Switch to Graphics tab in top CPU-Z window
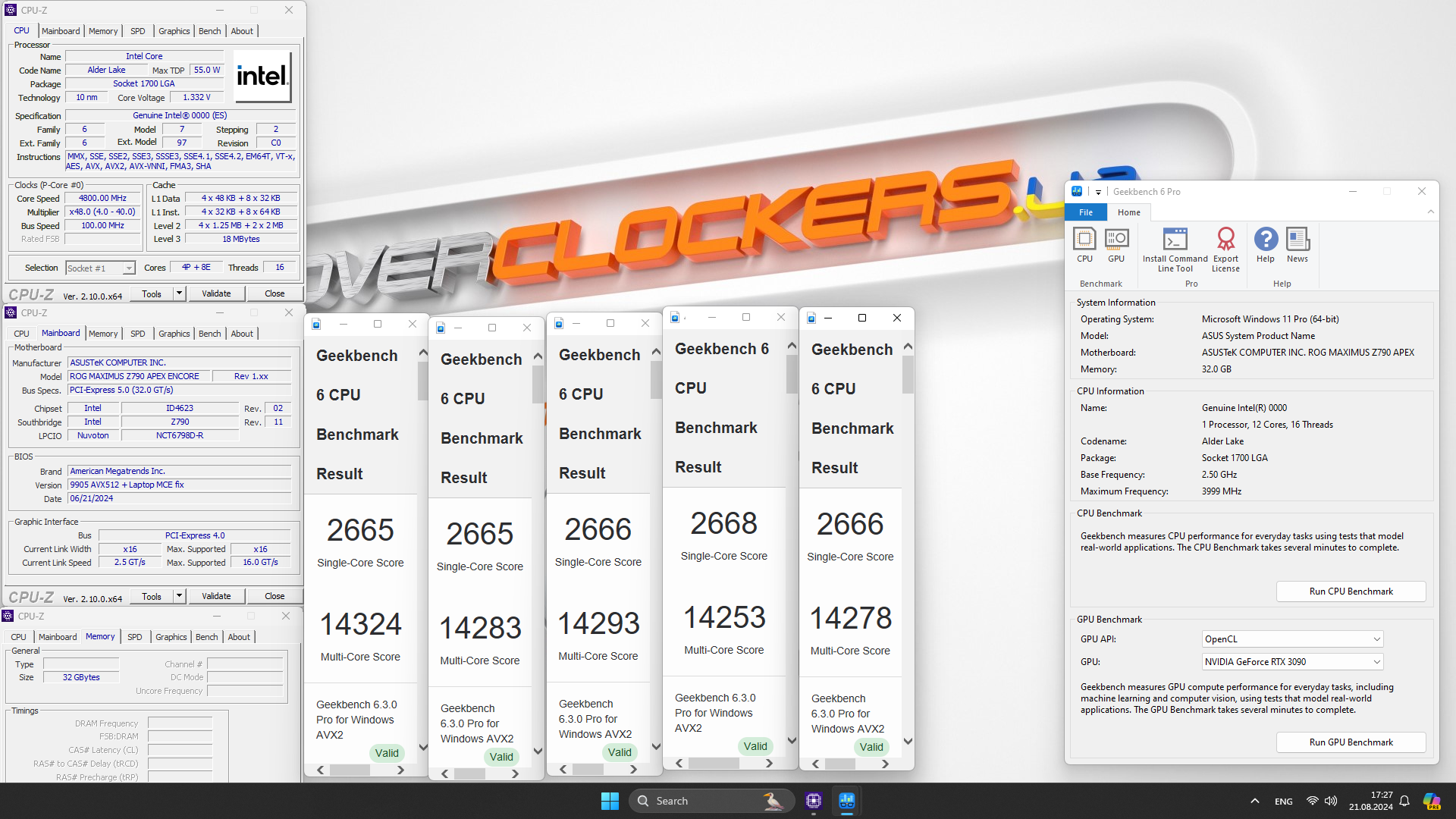Image resolution: width=1456 pixels, height=819 pixels. 174,31
